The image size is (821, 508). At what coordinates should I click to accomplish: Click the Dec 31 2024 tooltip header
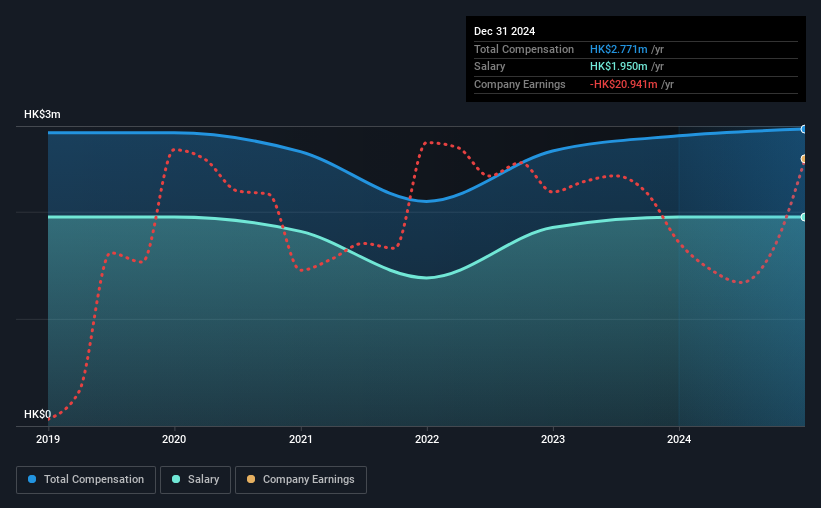[504, 31]
